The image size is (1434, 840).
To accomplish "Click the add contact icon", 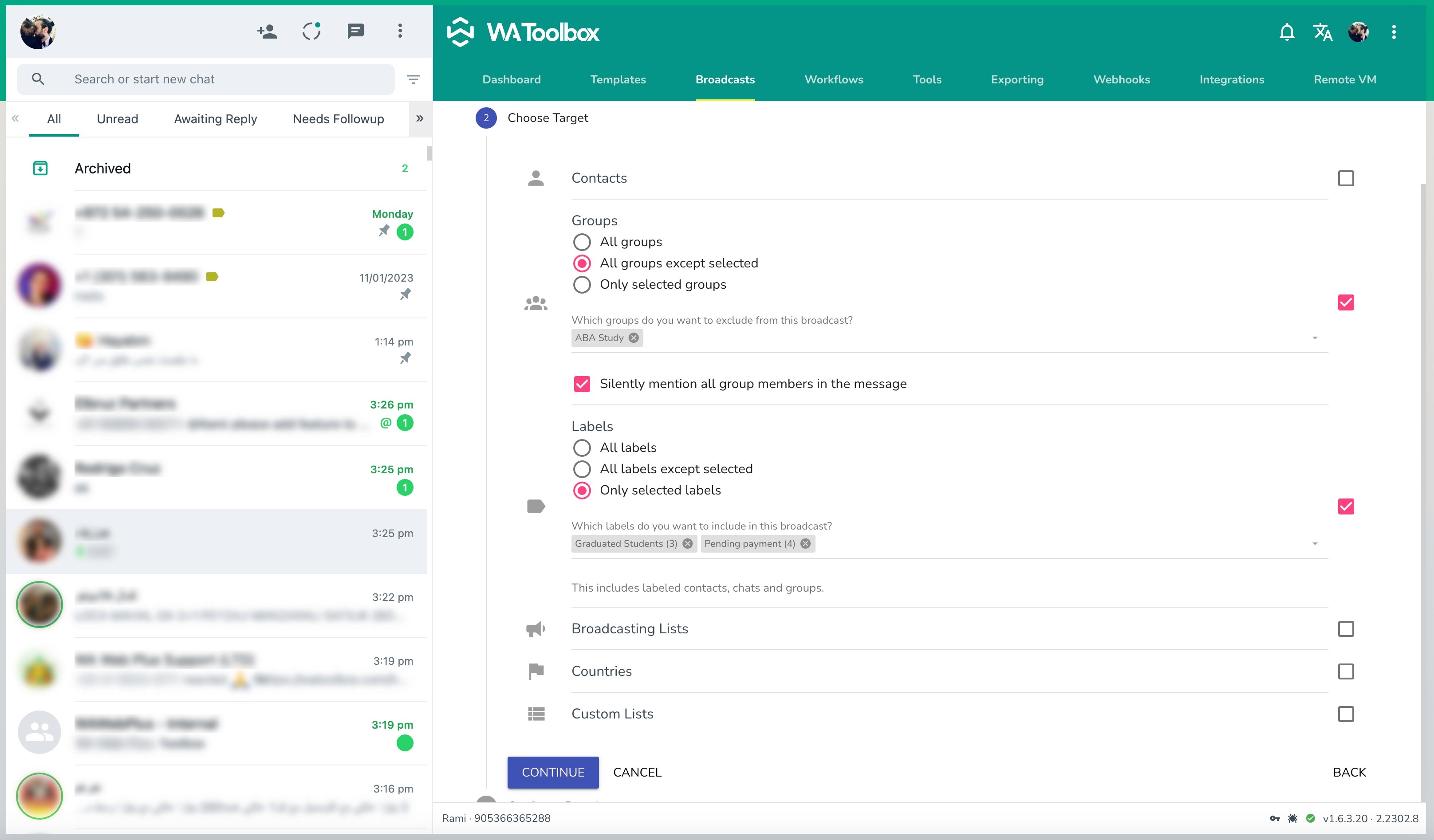I will [x=267, y=31].
